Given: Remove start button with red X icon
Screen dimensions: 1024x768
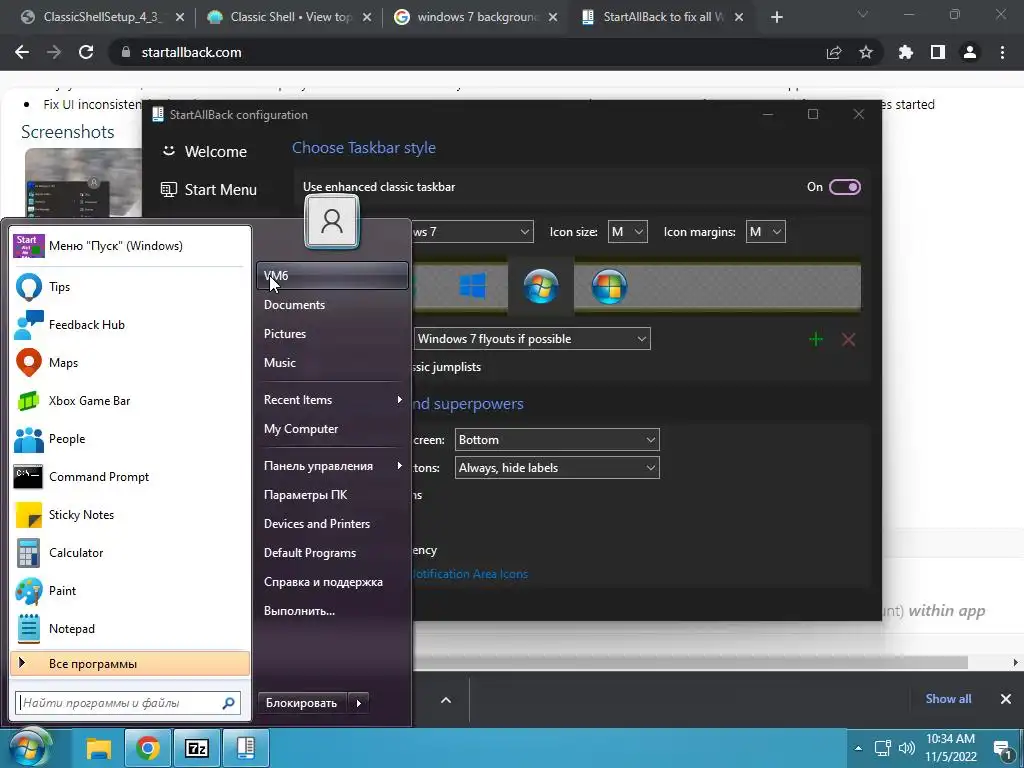Looking at the screenshot, I should [848, 339].
